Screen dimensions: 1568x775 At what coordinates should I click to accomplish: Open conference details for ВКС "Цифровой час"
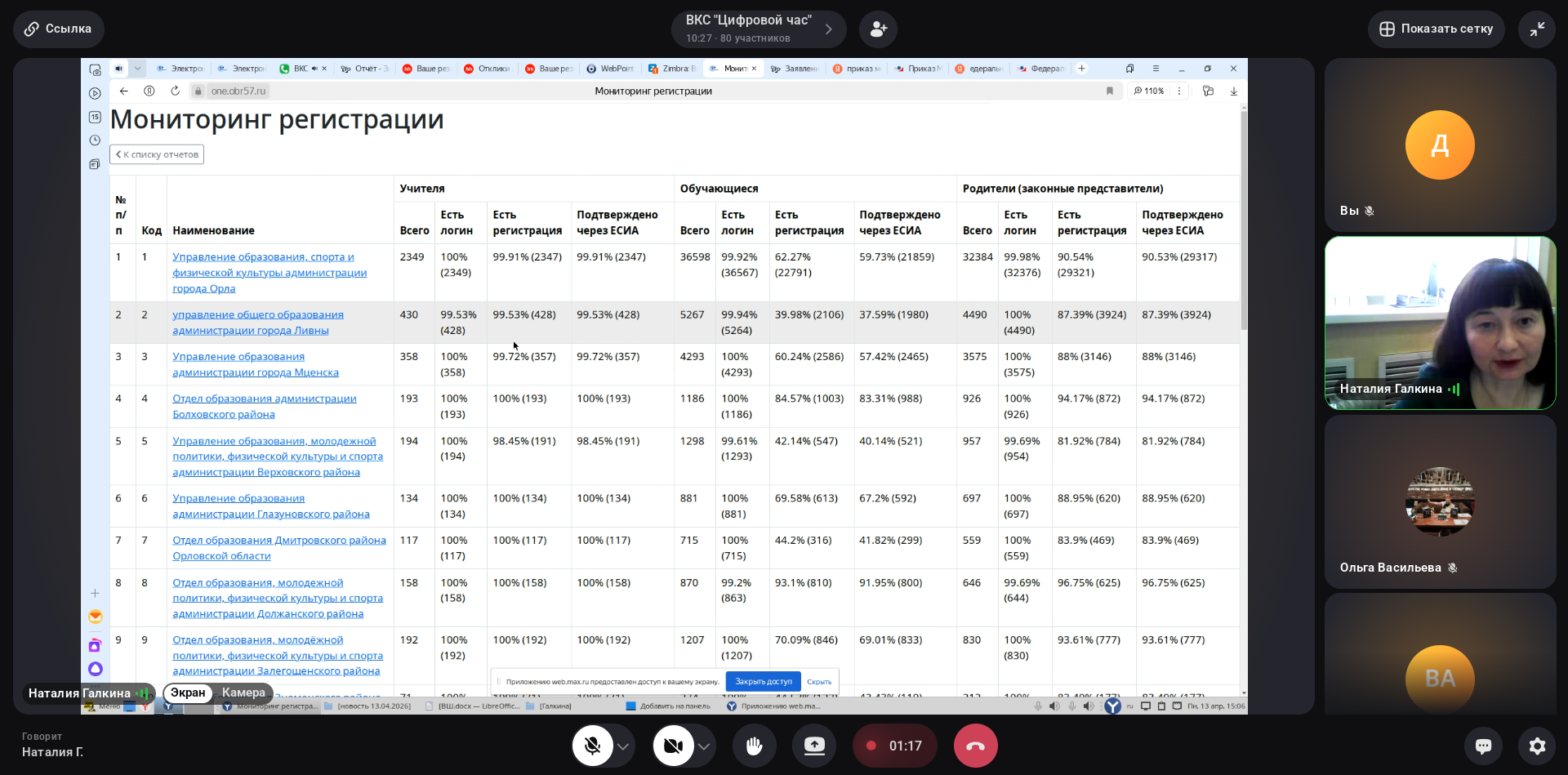point(758,29)
